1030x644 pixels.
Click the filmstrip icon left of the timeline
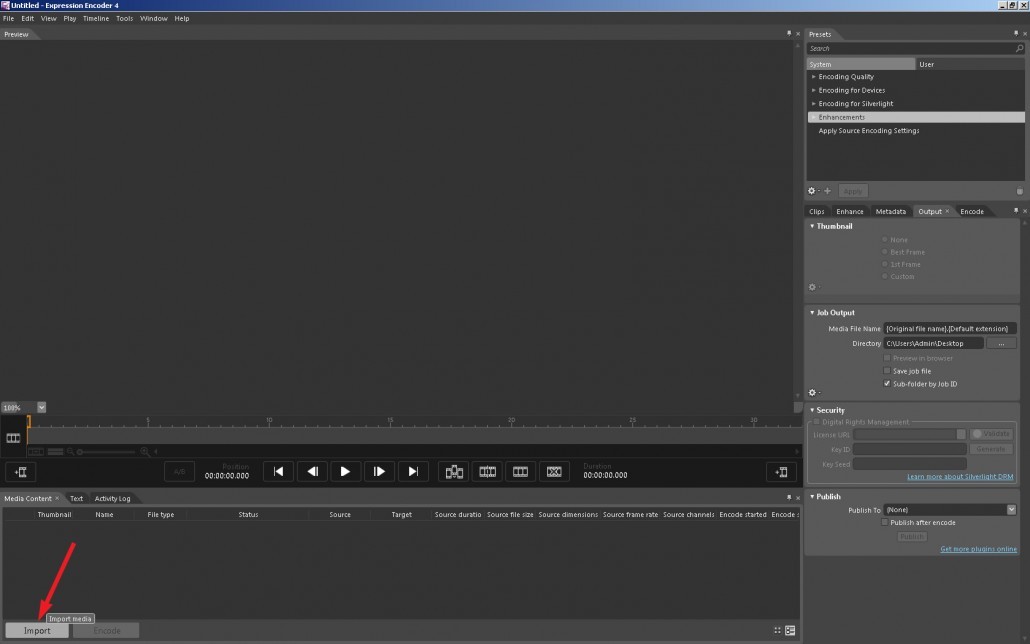13,438
